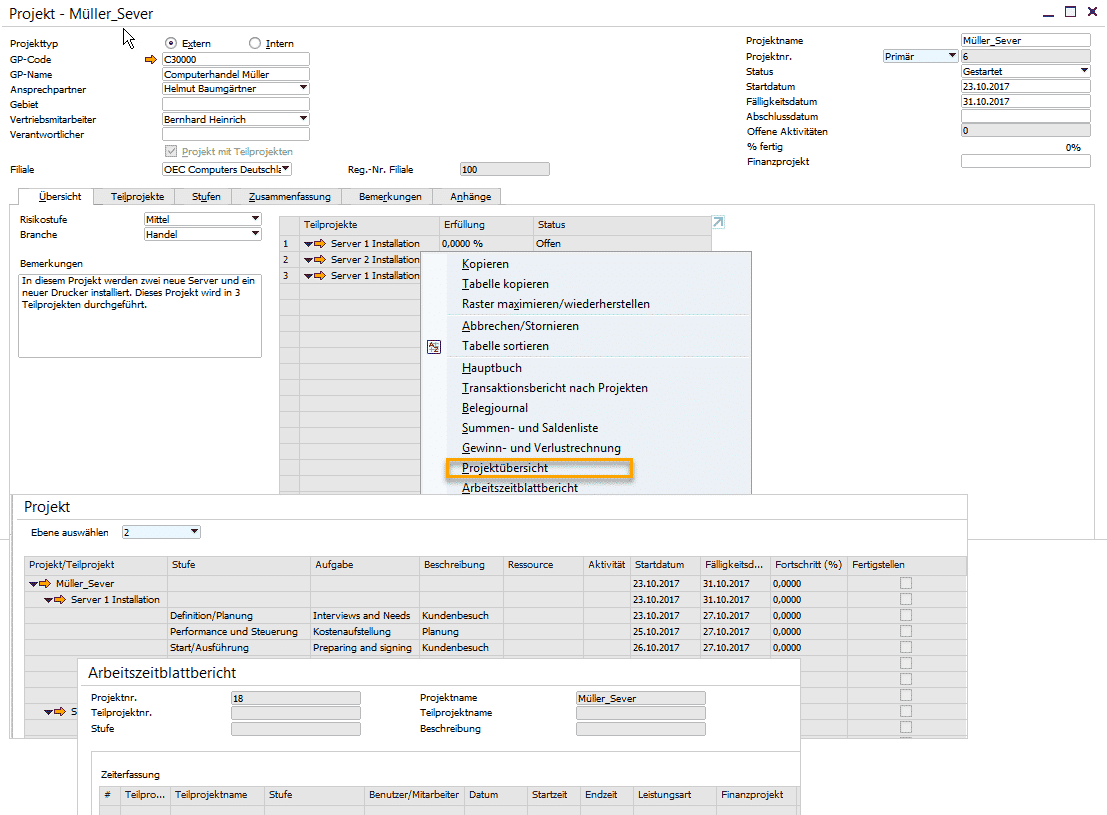Click the empty Gebiet field
Image resolution: width=1107 pixels, height=815 pixels.
(236, 104)
